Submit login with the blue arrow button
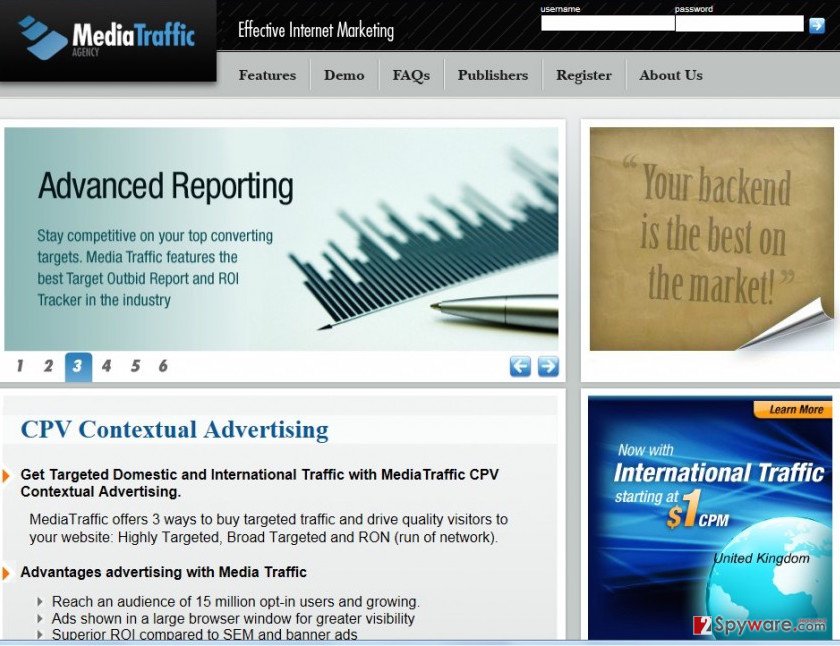This screenshot has width=840, height=646. coord(817,25)
